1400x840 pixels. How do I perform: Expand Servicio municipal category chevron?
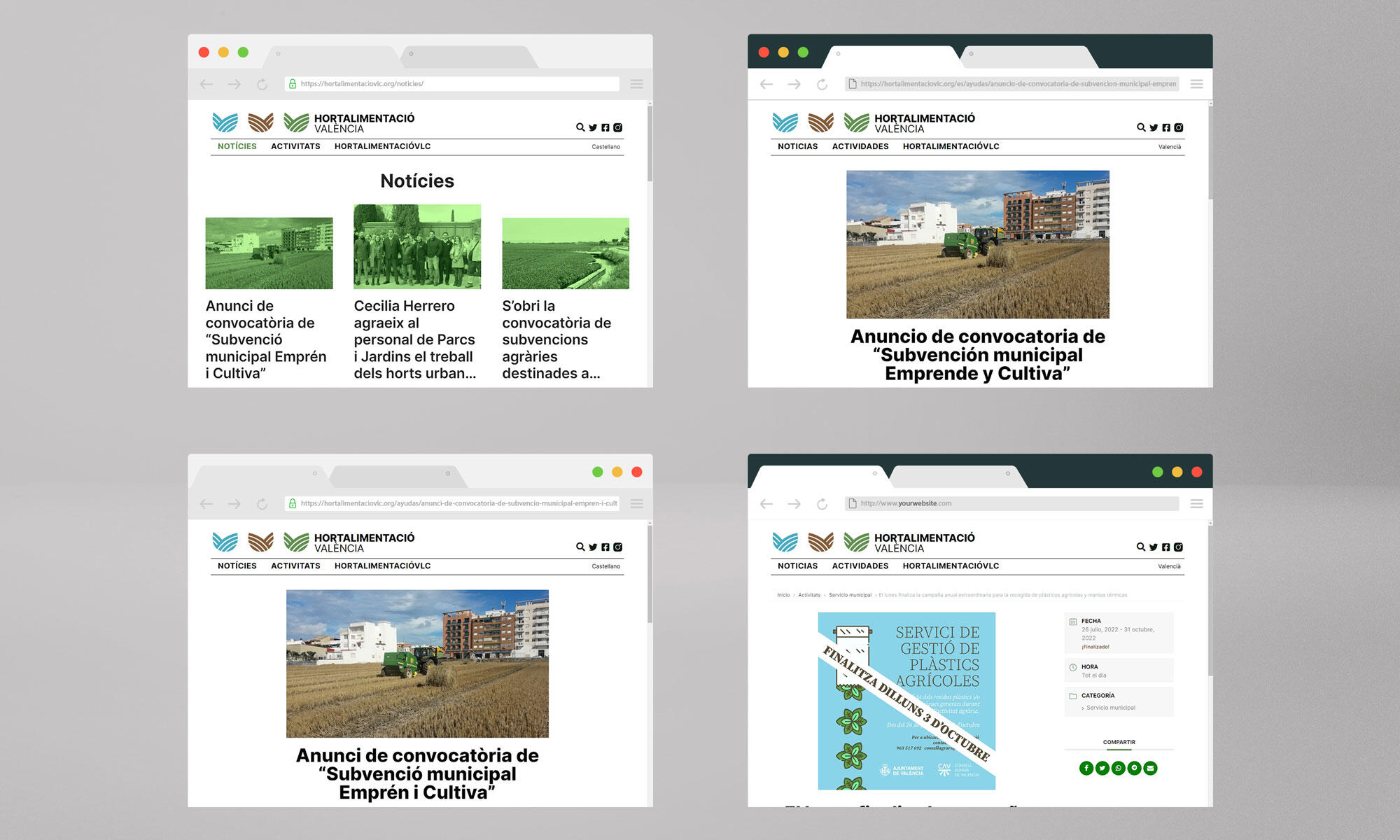(1083, 708)
